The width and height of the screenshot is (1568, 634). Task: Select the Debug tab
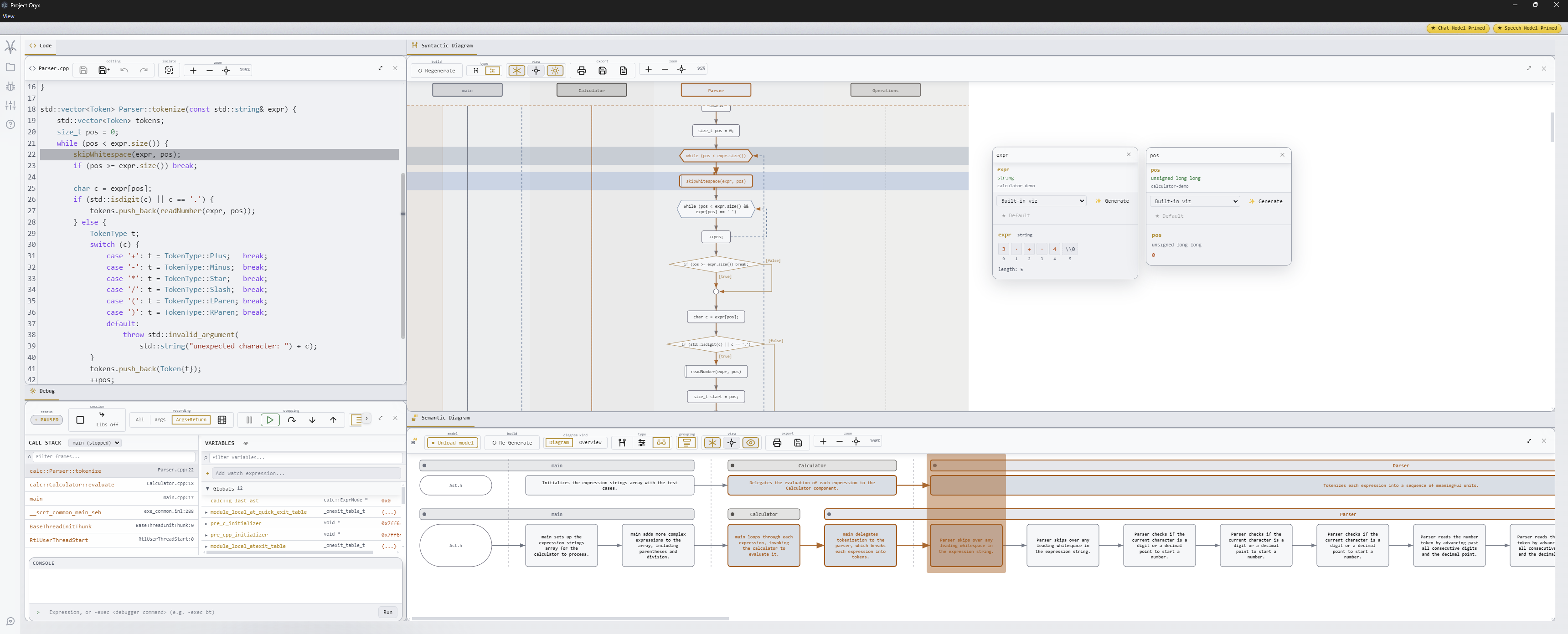coord(42,391)
